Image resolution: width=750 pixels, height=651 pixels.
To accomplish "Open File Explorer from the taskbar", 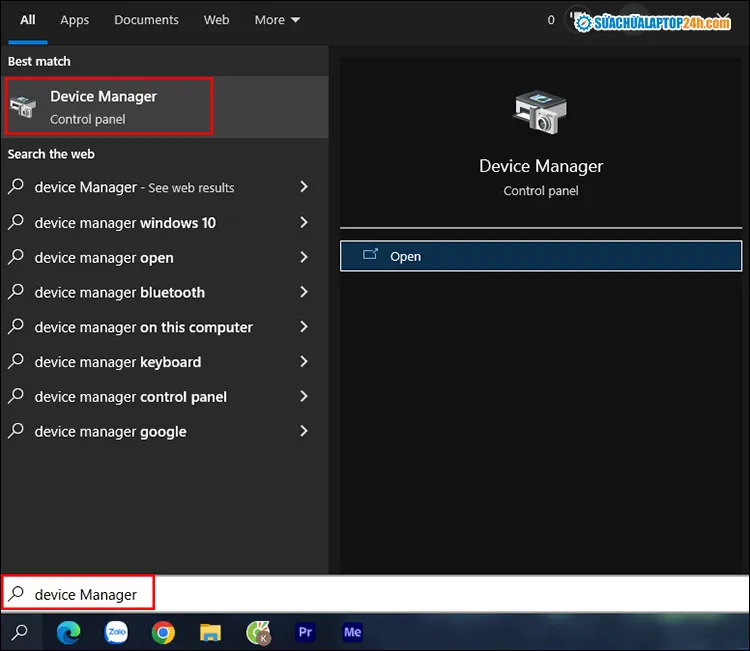I will tap(210, 632).
